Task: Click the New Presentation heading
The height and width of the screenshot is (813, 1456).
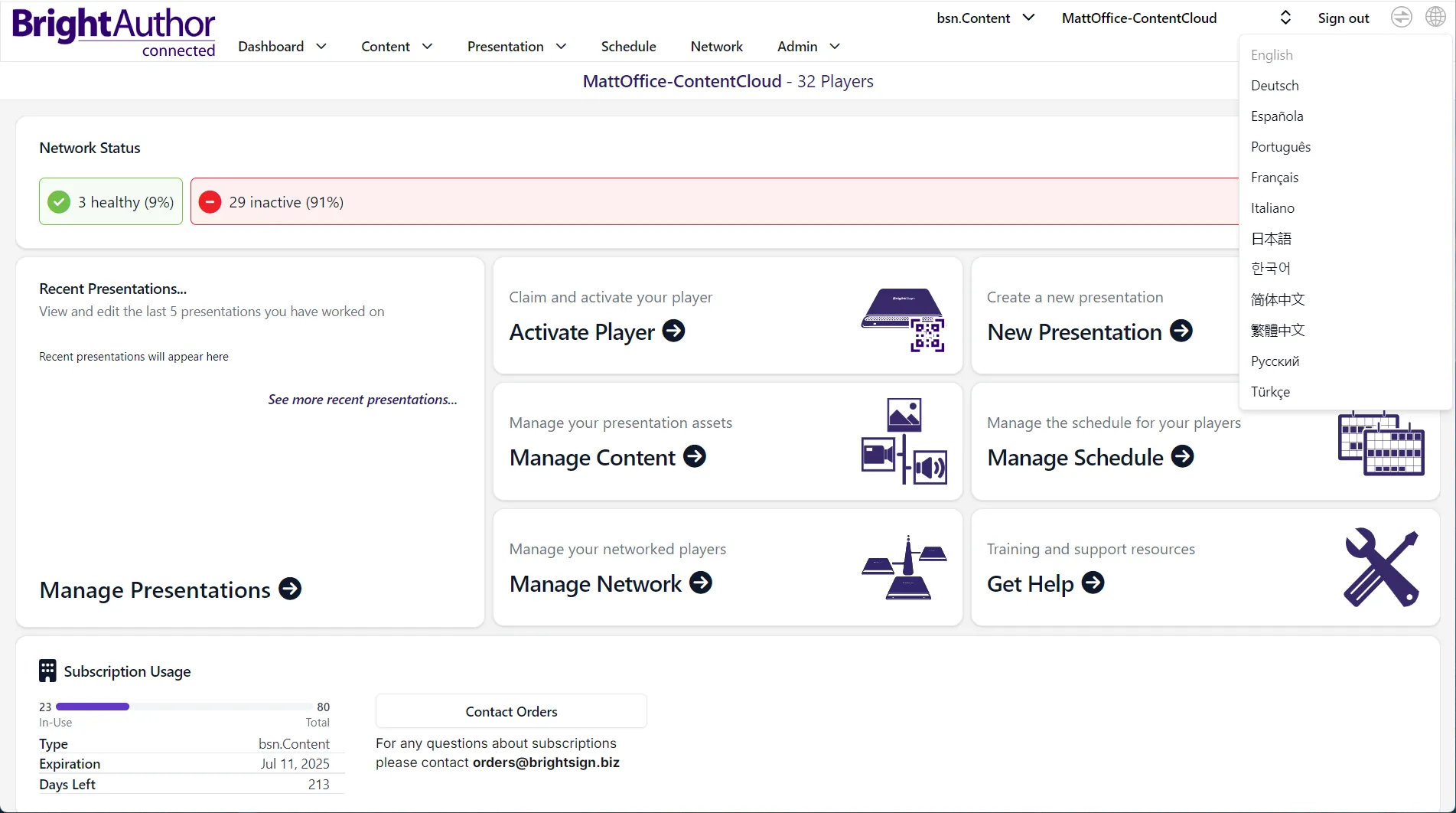Action: (1074, 331)
